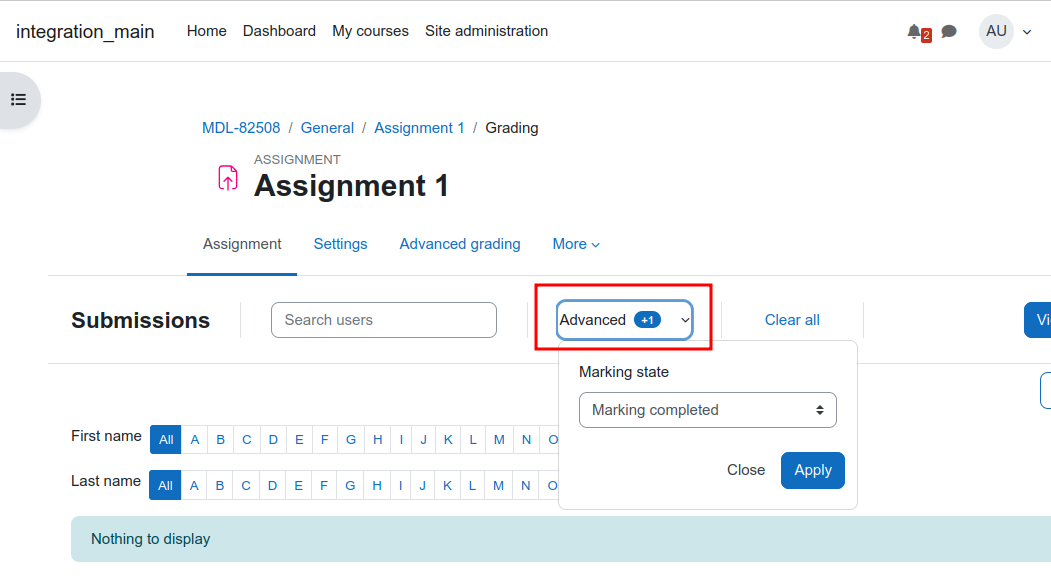Click the integration_main site name
This screenshot has width=1051, height=587.
pos(85,31)
